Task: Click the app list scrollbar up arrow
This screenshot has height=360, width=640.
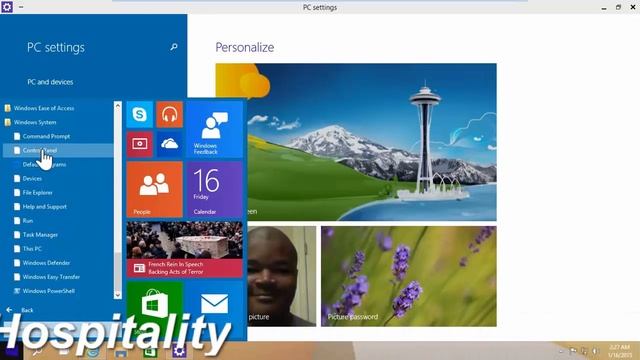Action: coord(118,105)
